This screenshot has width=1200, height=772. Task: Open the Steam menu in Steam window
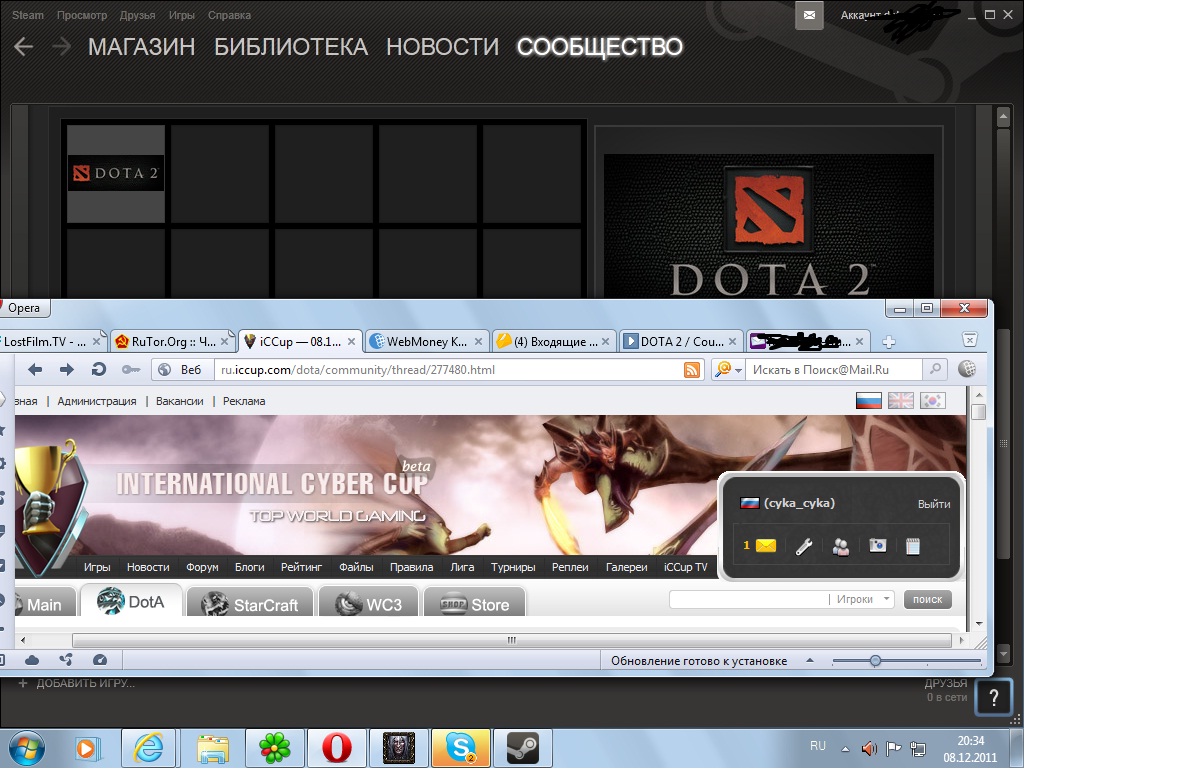(x=28, y=15)
